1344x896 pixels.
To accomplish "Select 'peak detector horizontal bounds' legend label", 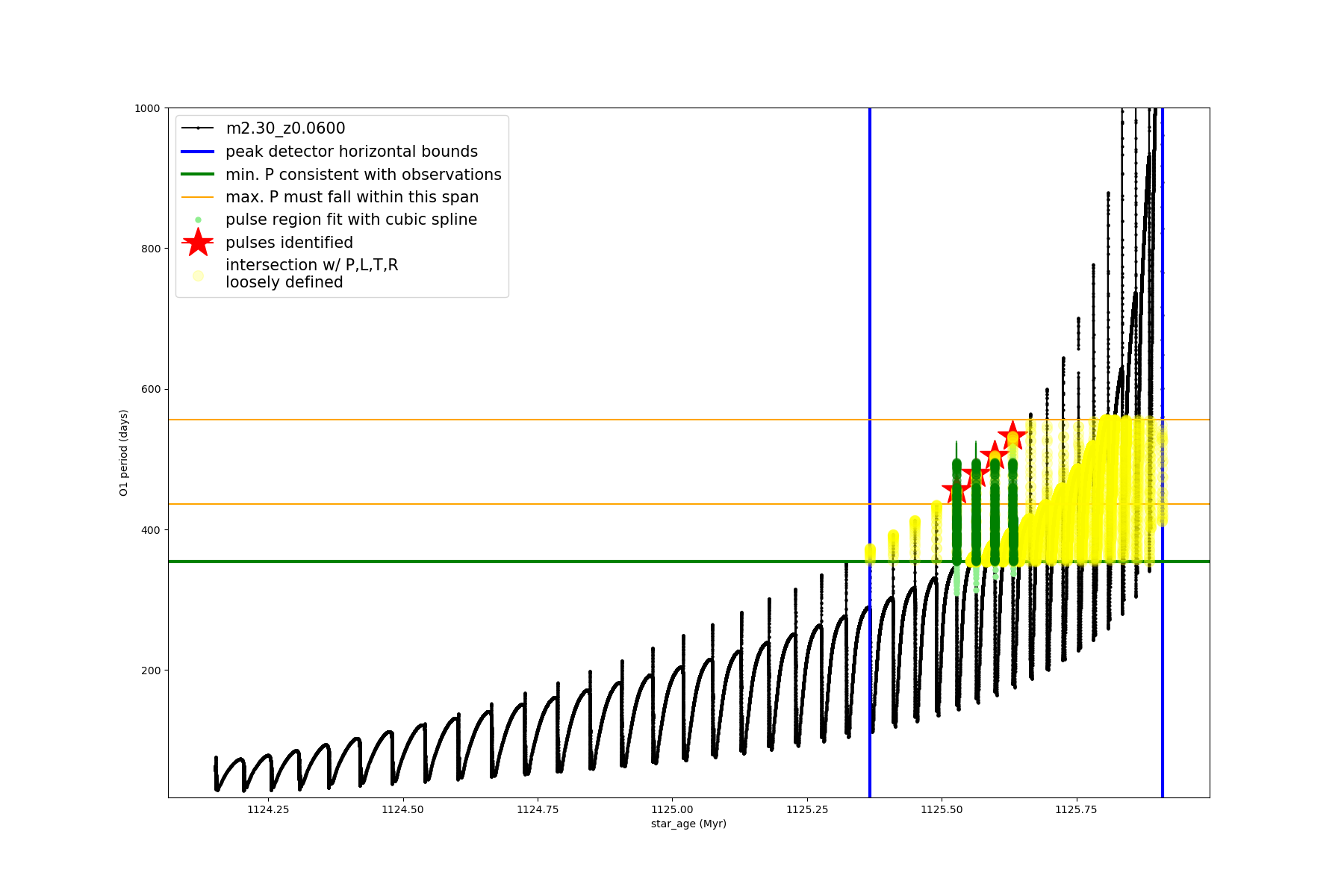I will (352, 152).
